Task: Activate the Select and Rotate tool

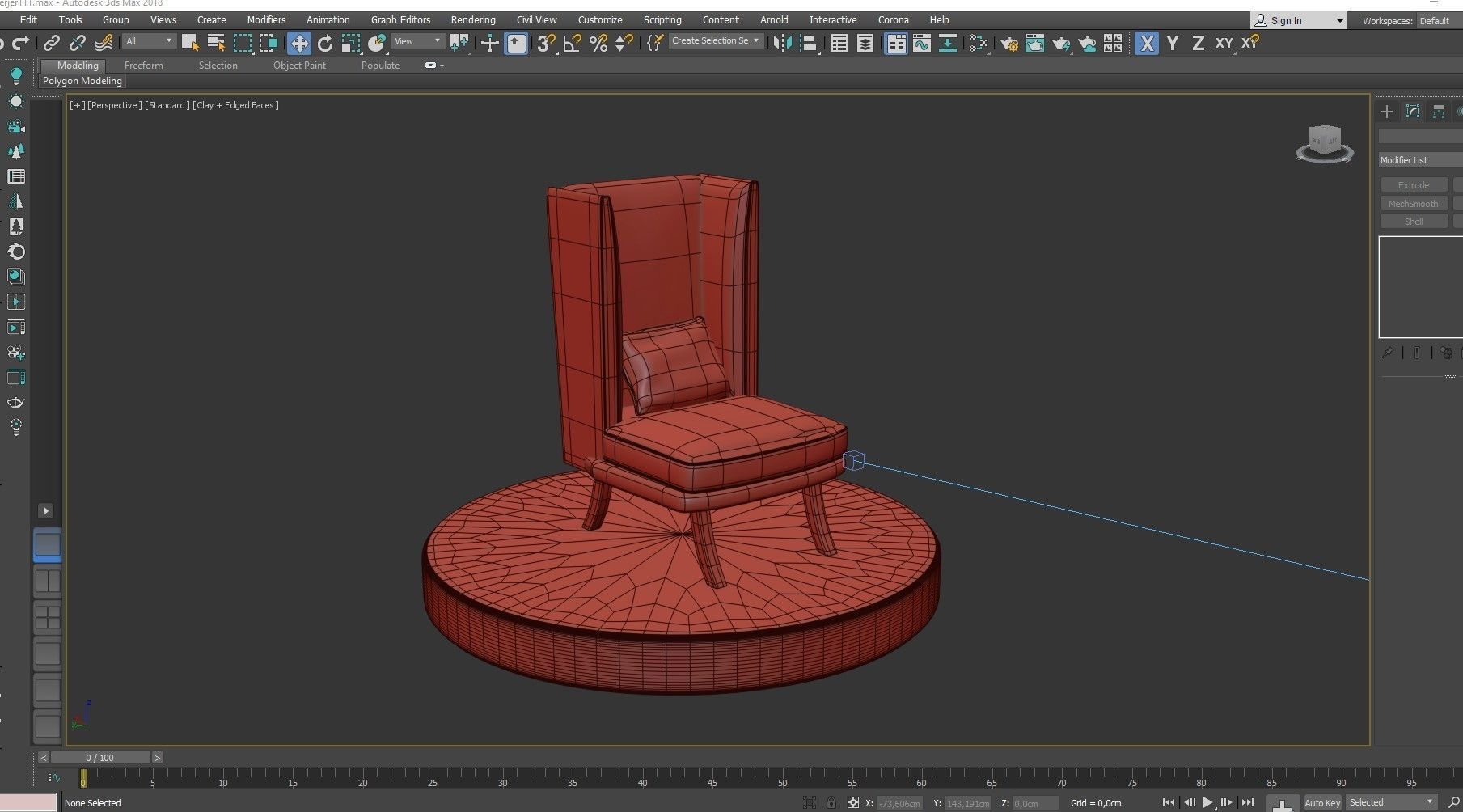Action: (x=325, y=43)
